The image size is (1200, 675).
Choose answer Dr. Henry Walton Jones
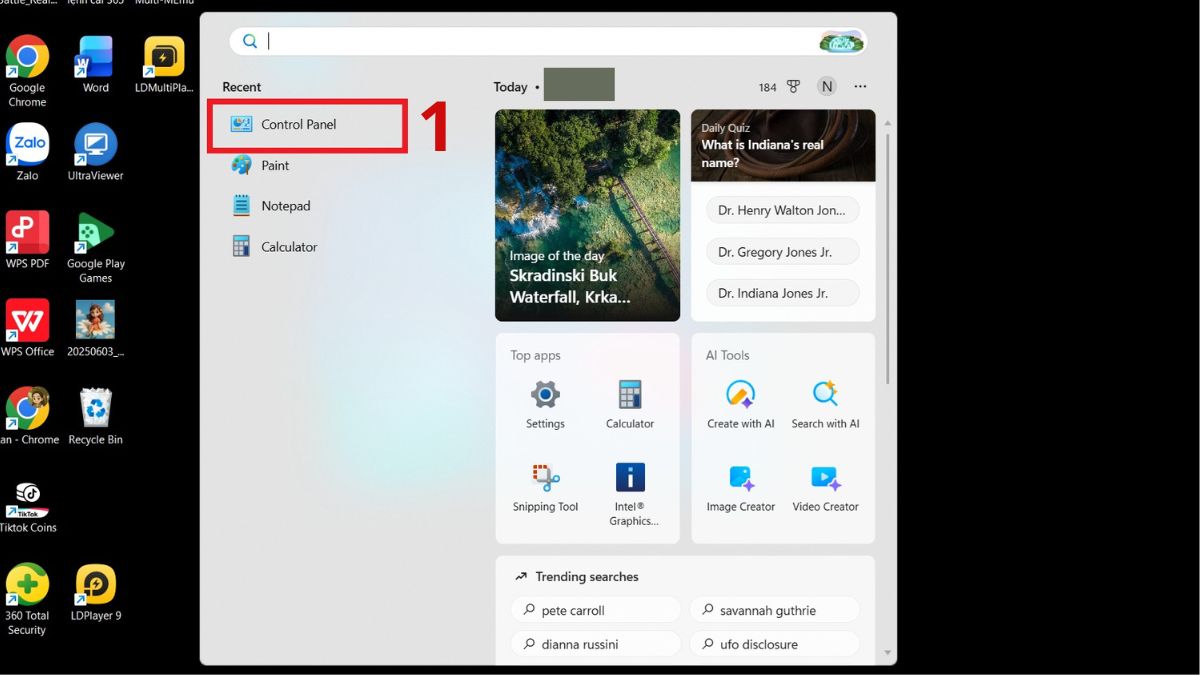click(x=782, y=211)
